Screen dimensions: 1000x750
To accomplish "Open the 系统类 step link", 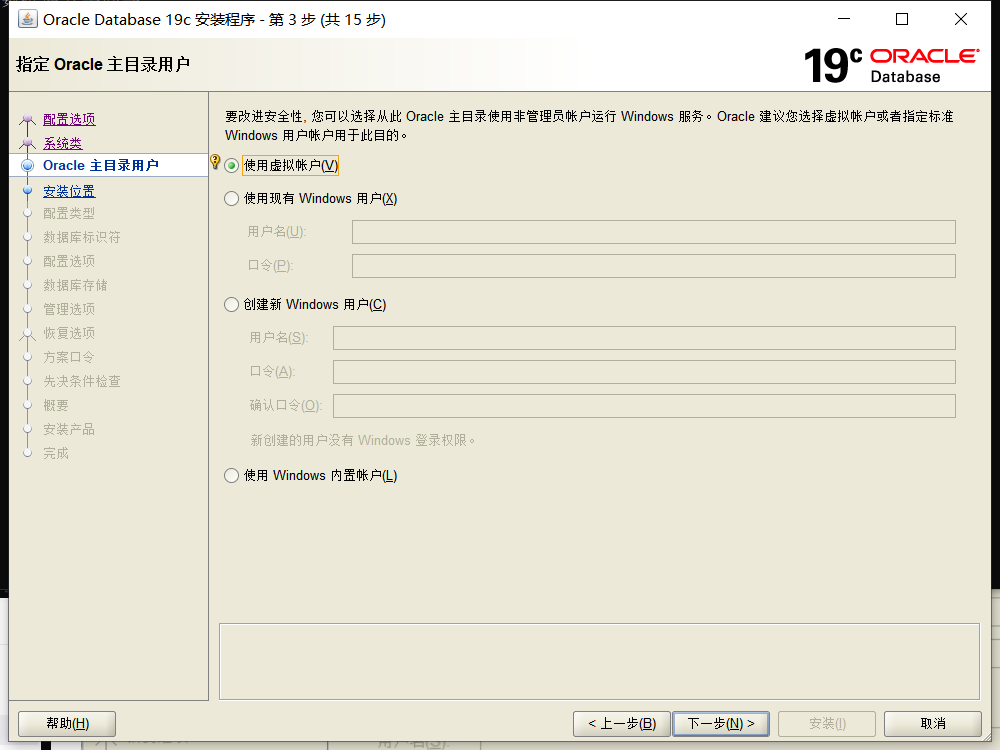I will (62, 143).
